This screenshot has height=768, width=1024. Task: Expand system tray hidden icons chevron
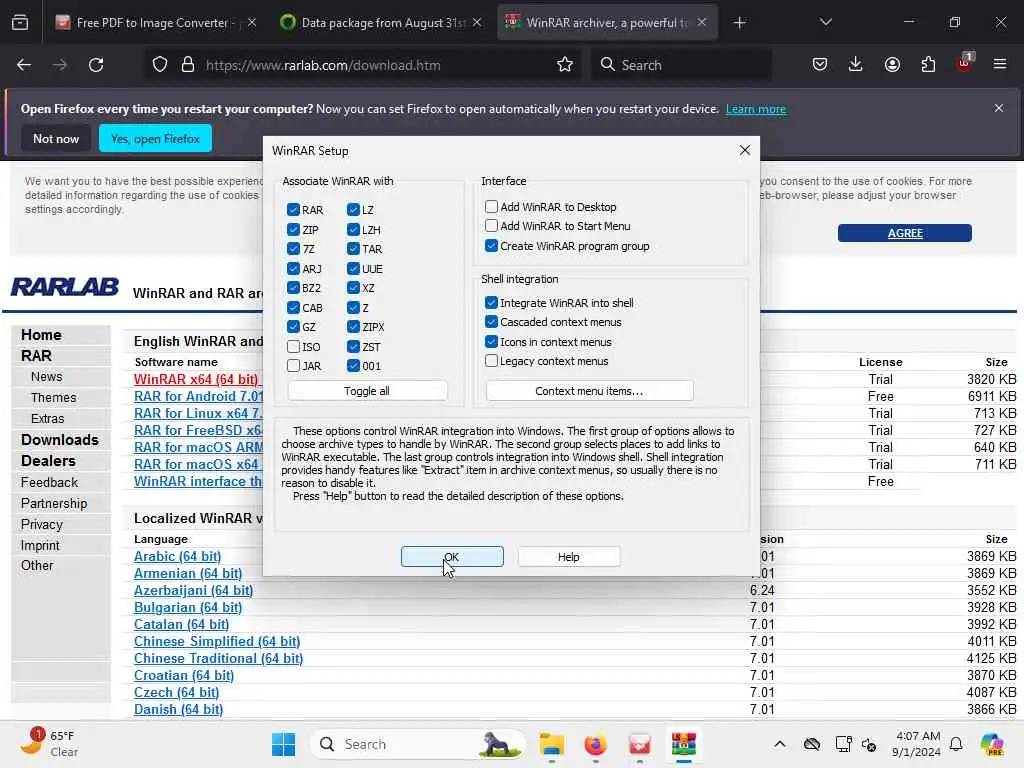pyautogui.click(x=780, y=744)
